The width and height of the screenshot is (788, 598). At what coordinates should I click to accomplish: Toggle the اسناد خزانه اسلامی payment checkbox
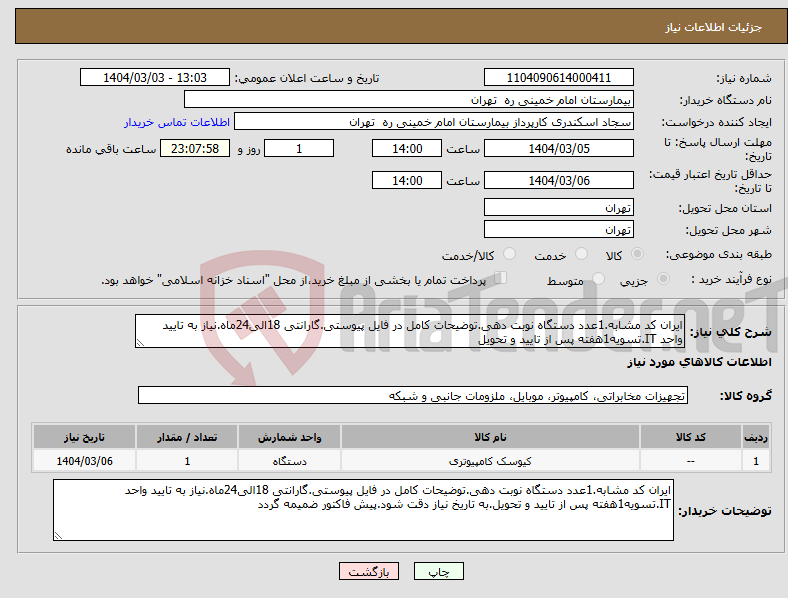click(501, 278)
